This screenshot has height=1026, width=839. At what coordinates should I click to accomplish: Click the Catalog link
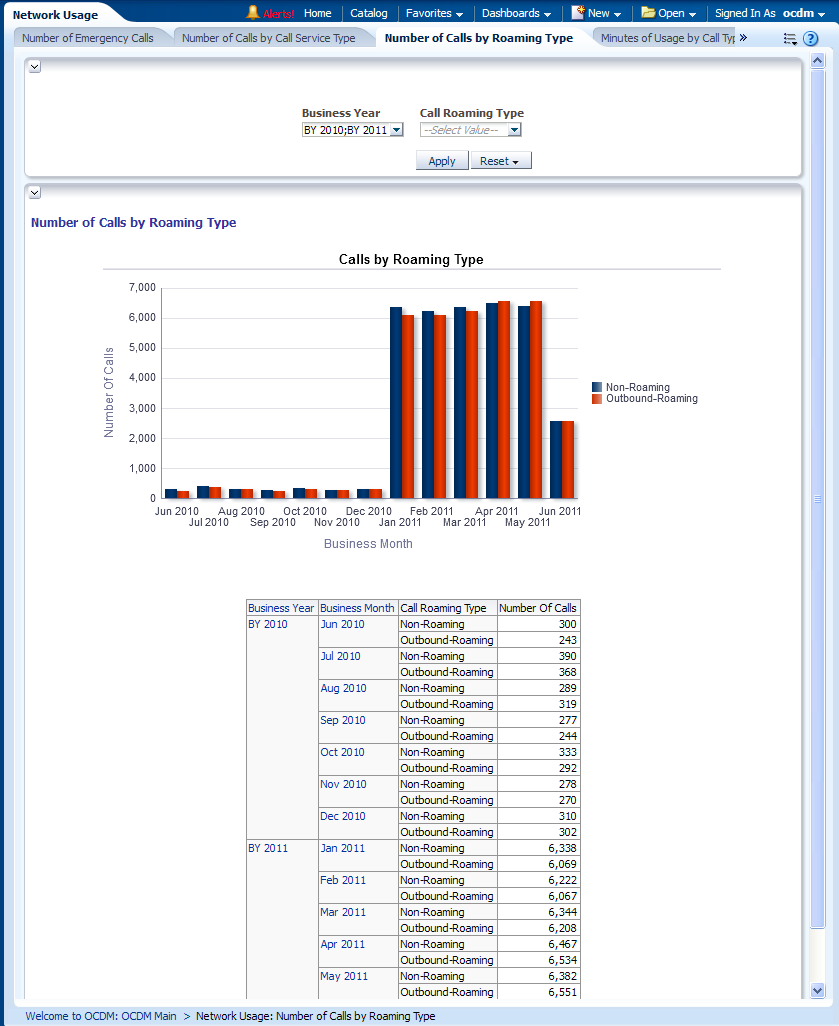click(369, 13)
